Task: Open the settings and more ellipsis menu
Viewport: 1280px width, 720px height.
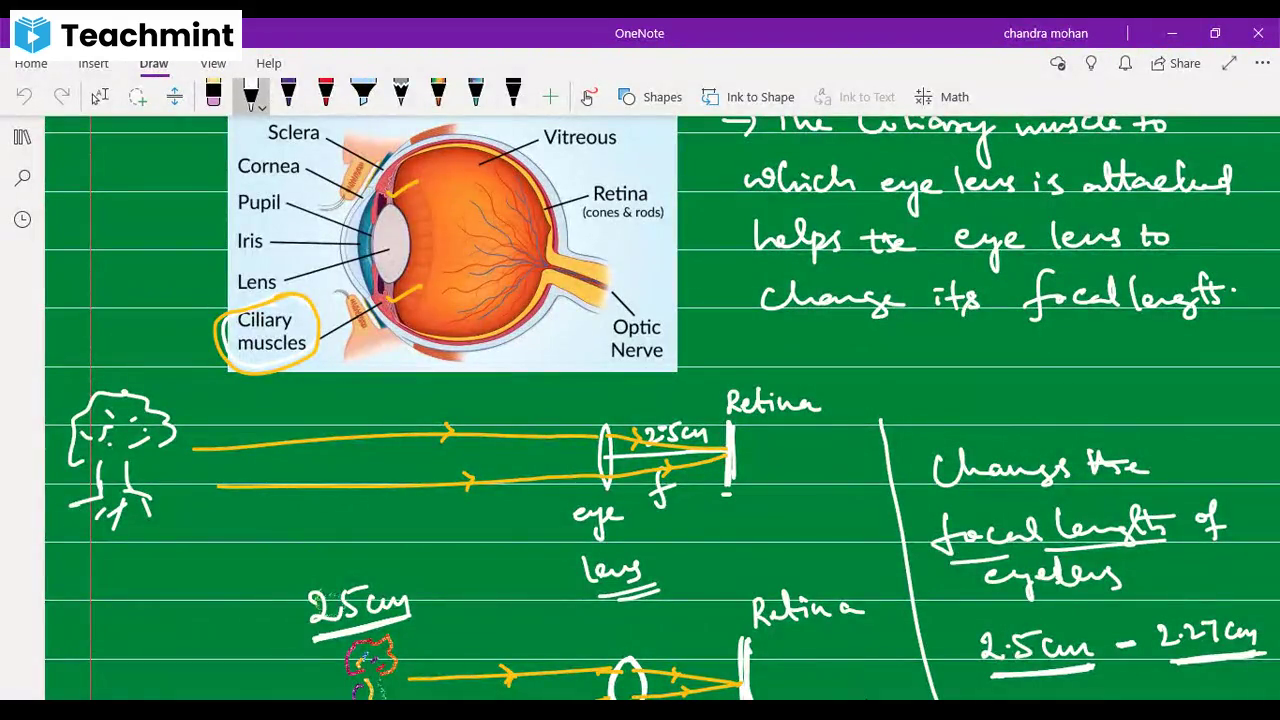Action: [x=1262, y=63]
